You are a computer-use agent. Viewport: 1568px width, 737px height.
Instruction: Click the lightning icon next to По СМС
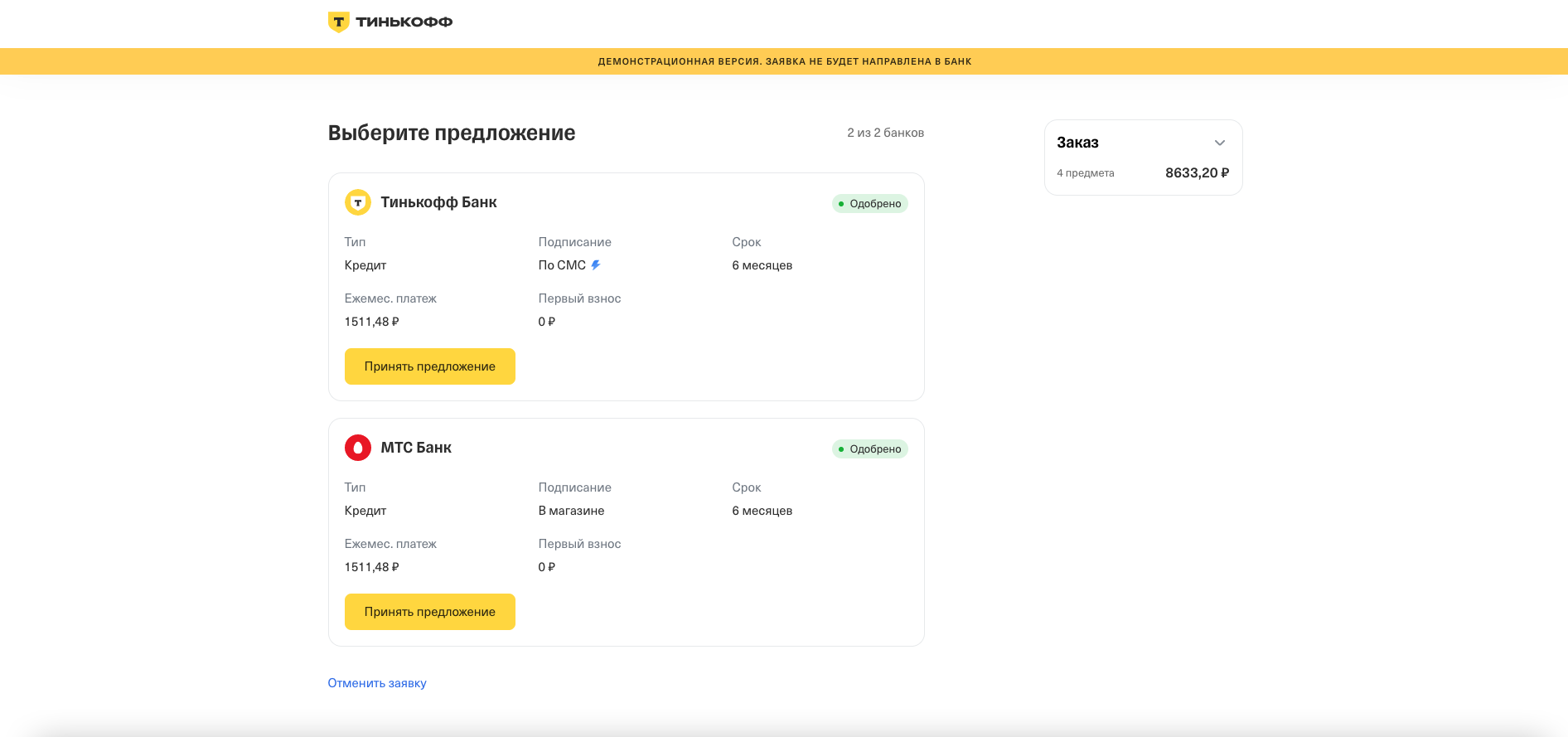tap(596, 265)
